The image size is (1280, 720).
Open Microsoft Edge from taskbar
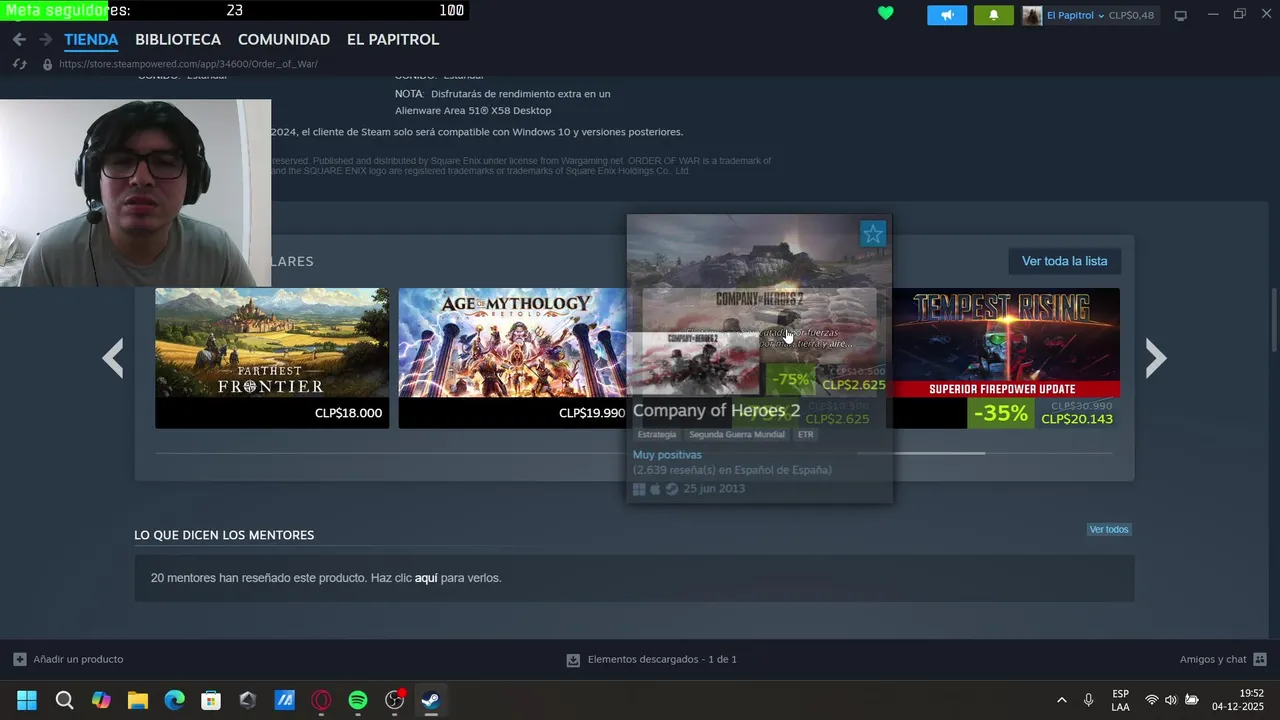[174, 700]
